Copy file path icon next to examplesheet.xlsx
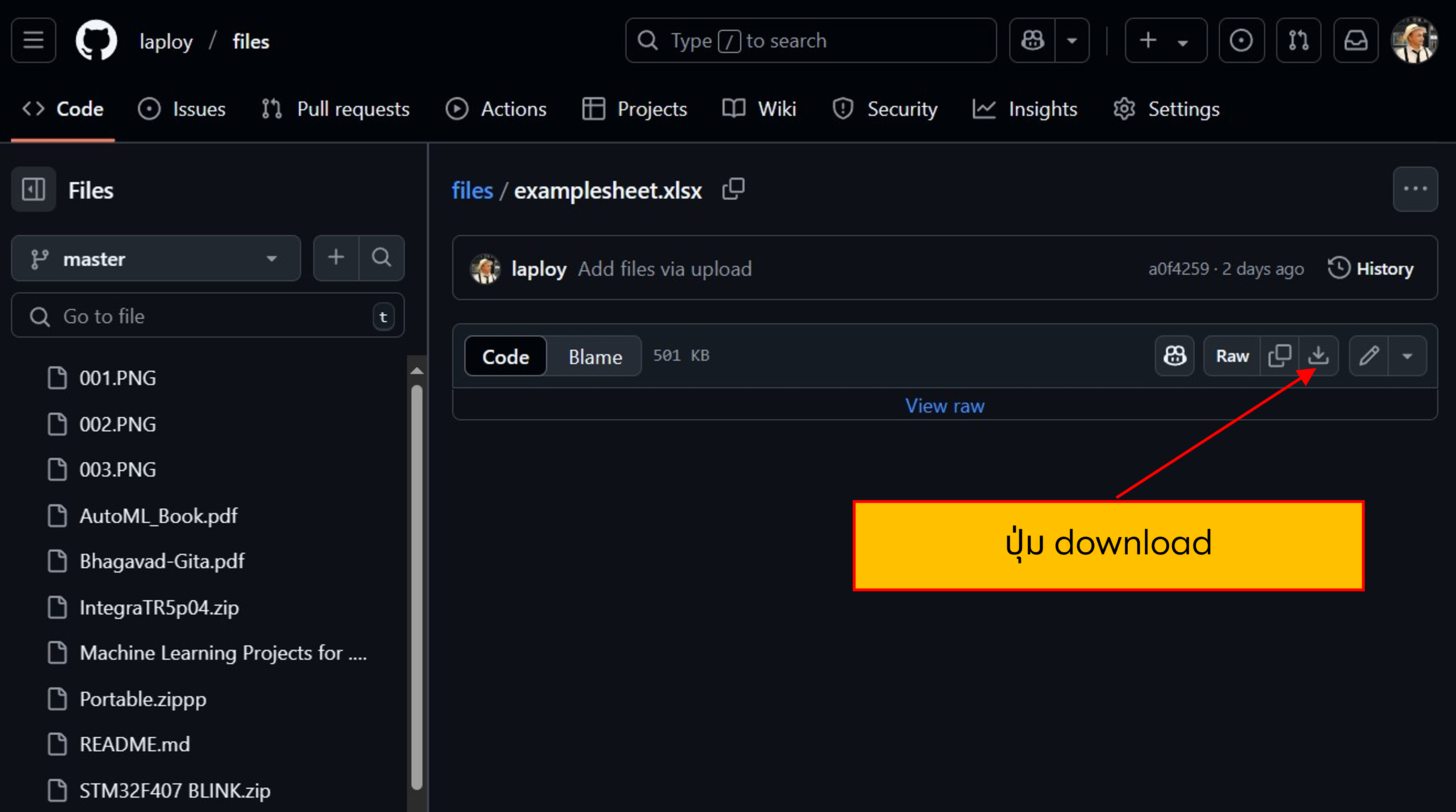The image size is (1456, 812). tap(733, 189)
